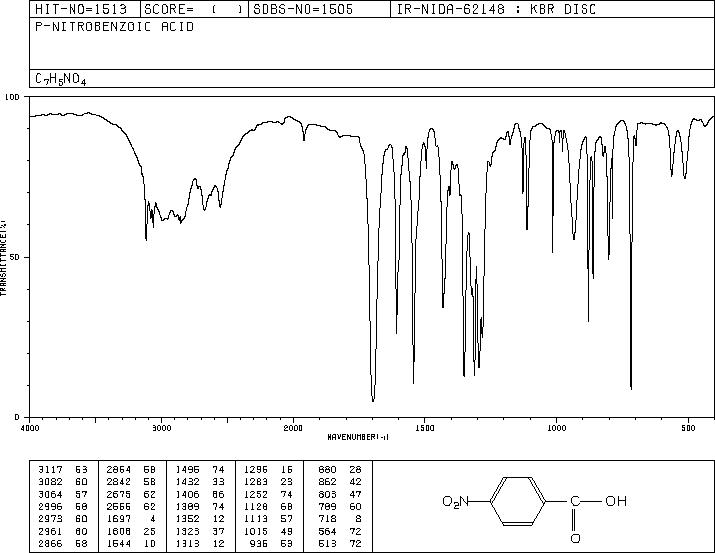The width and height of the screenshot is (715, 553).
Task: Select the 1252 wavenumber entry
Action: coord(256,494)
